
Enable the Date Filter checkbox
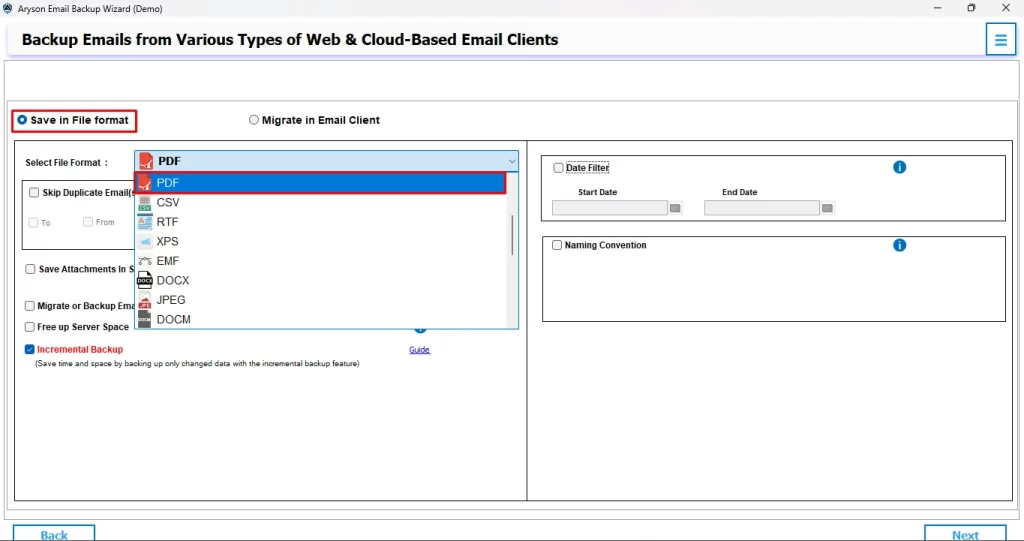pos(558,168)
